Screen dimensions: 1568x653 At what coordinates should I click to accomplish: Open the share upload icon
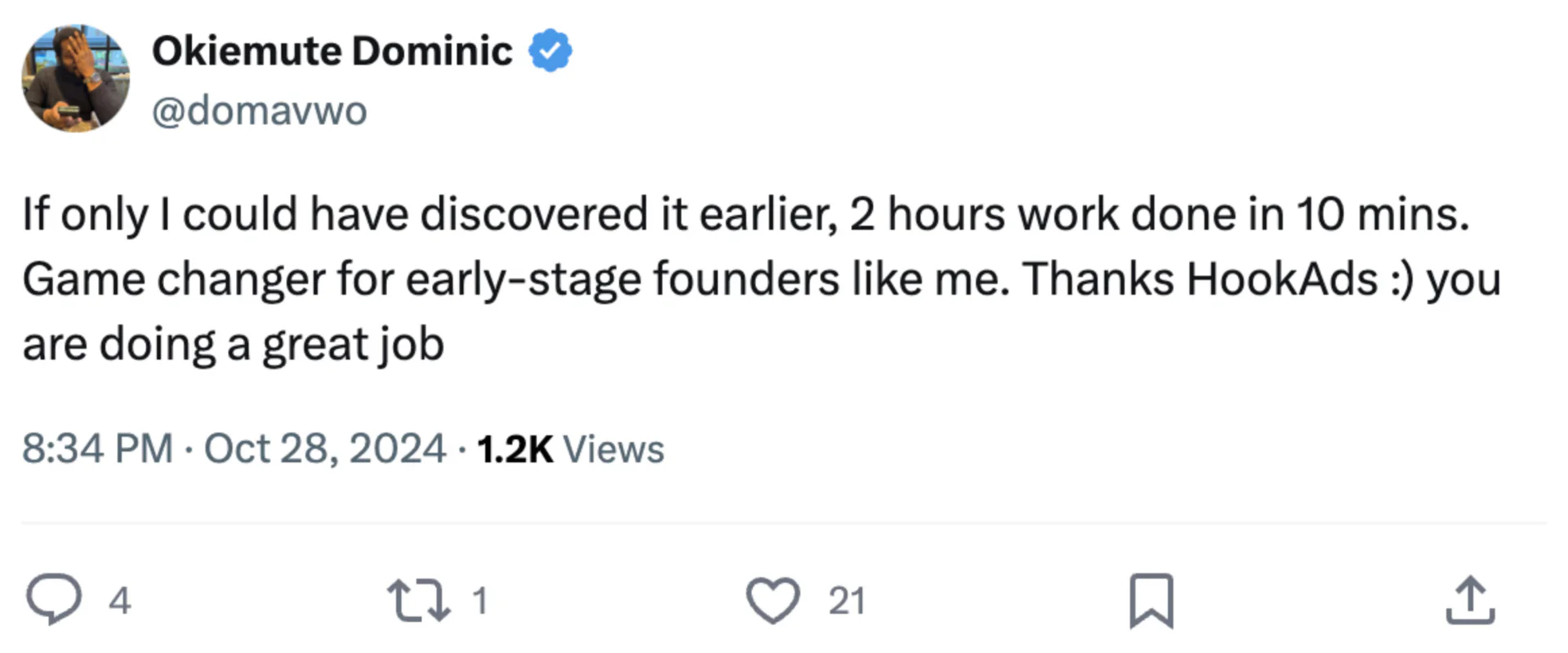tap(1470, 600)
